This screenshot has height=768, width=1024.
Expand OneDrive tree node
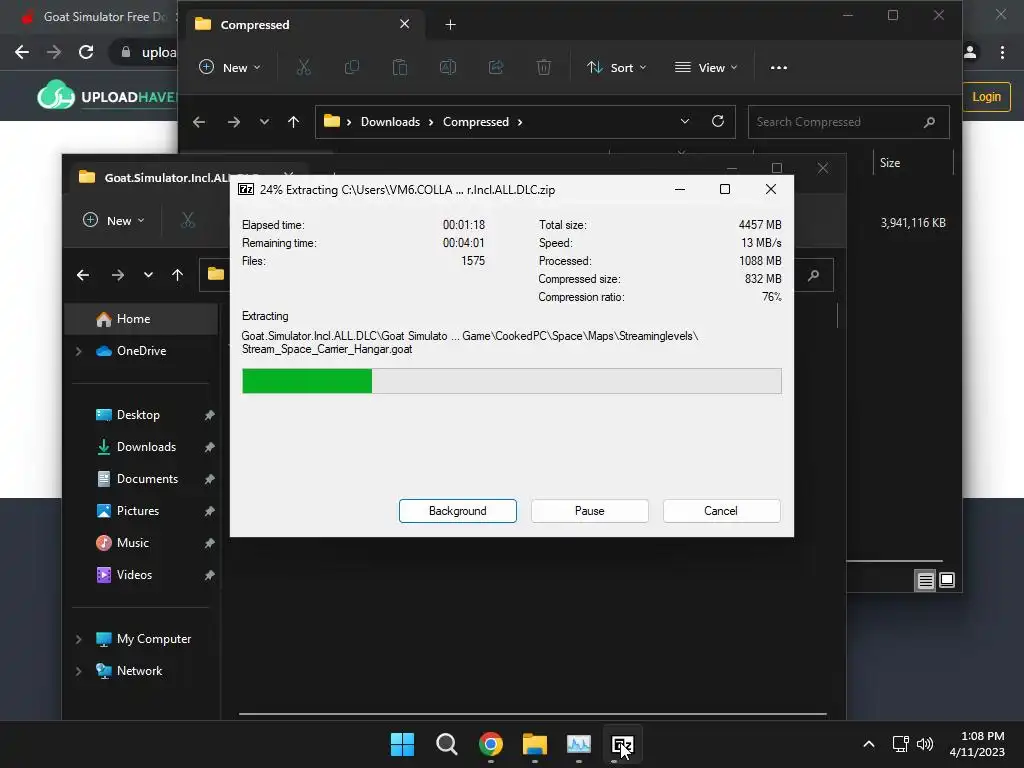pyautogui.click(x=78, y=351)
